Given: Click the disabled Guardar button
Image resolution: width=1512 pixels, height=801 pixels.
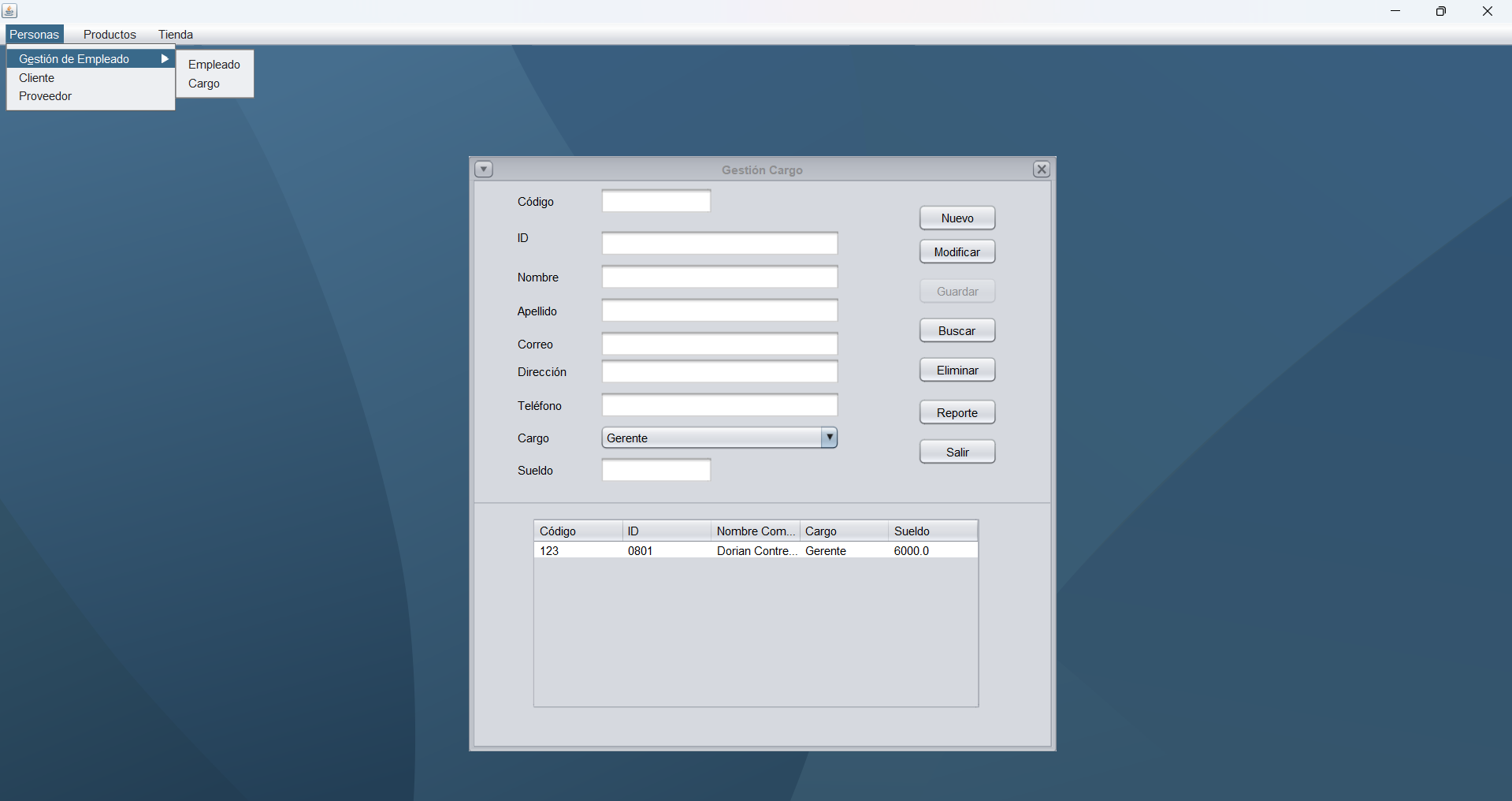Looking at the screenshot, I should tap(957, 292).
